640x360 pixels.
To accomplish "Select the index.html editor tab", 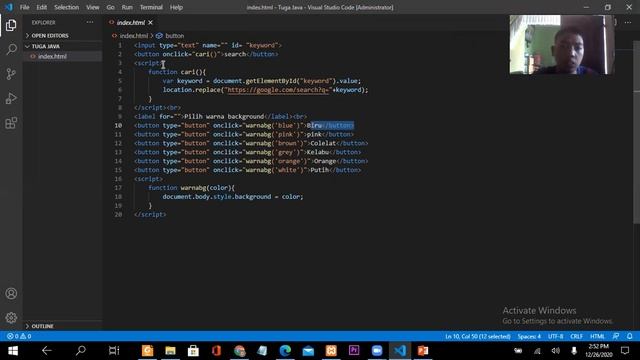I will pos(131,22).
